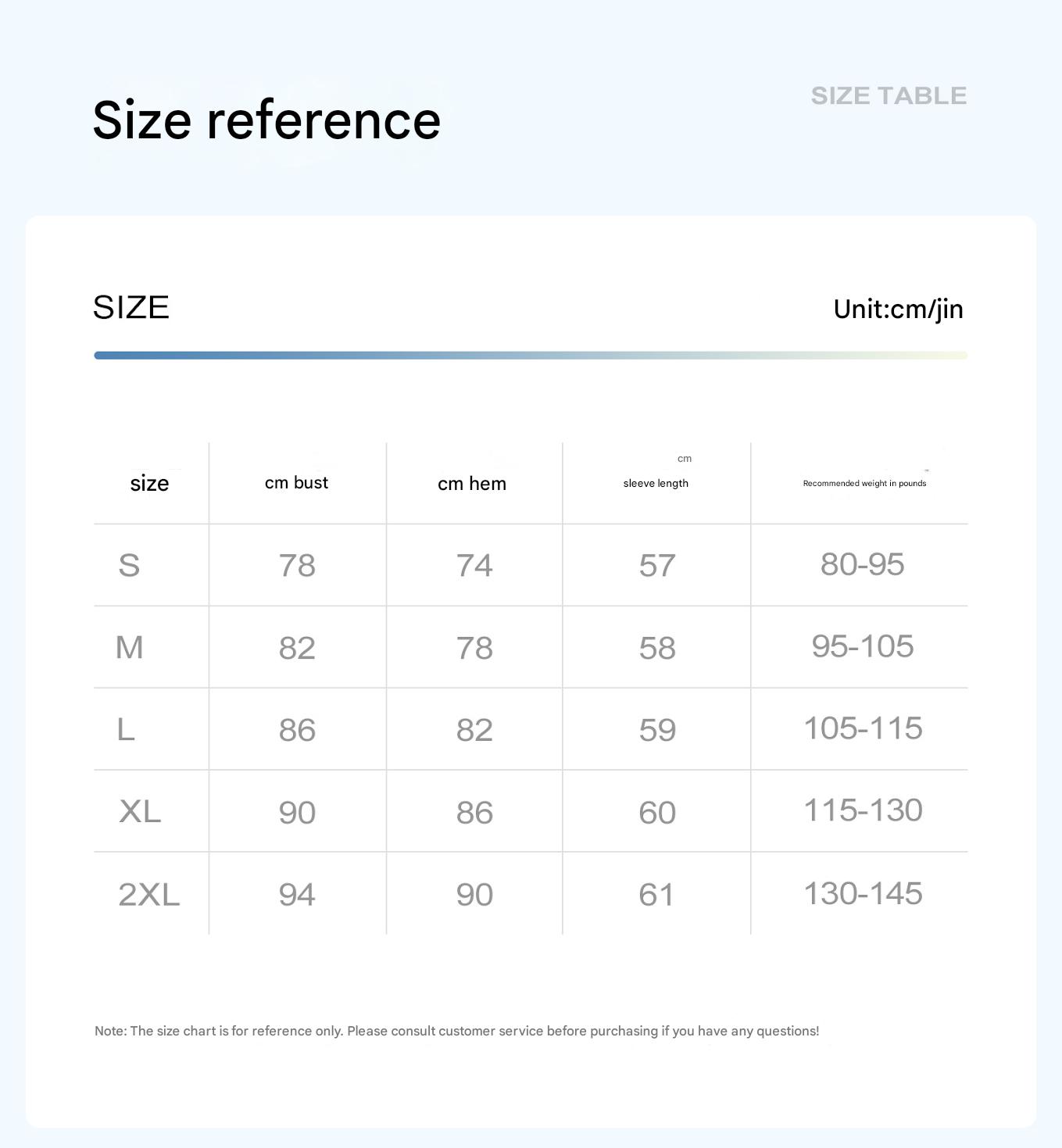The height and width of the screenshot is (1148, 1062).
Task: Click the gradient blue divider bar
Action: (531, 356)
